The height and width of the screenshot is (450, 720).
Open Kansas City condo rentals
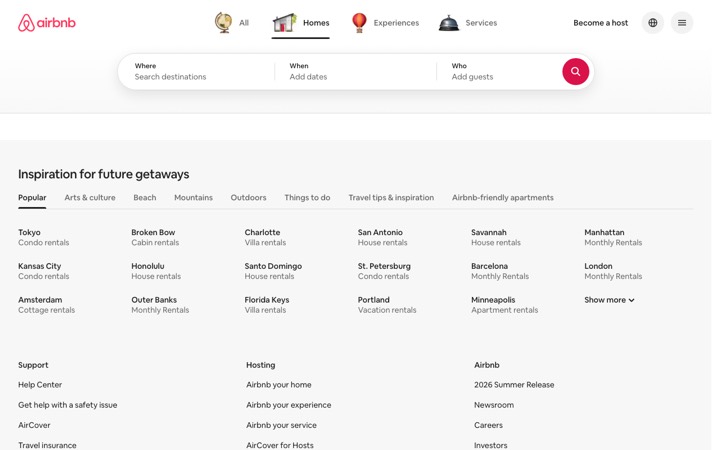coord(44,271)
